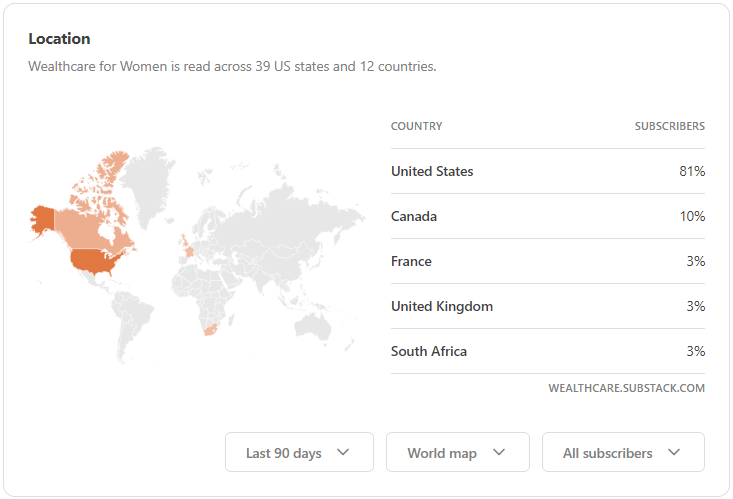Click the 81% subscribers value
The image size is (733, 499).
pyautogui.click(x=692, y=171)
